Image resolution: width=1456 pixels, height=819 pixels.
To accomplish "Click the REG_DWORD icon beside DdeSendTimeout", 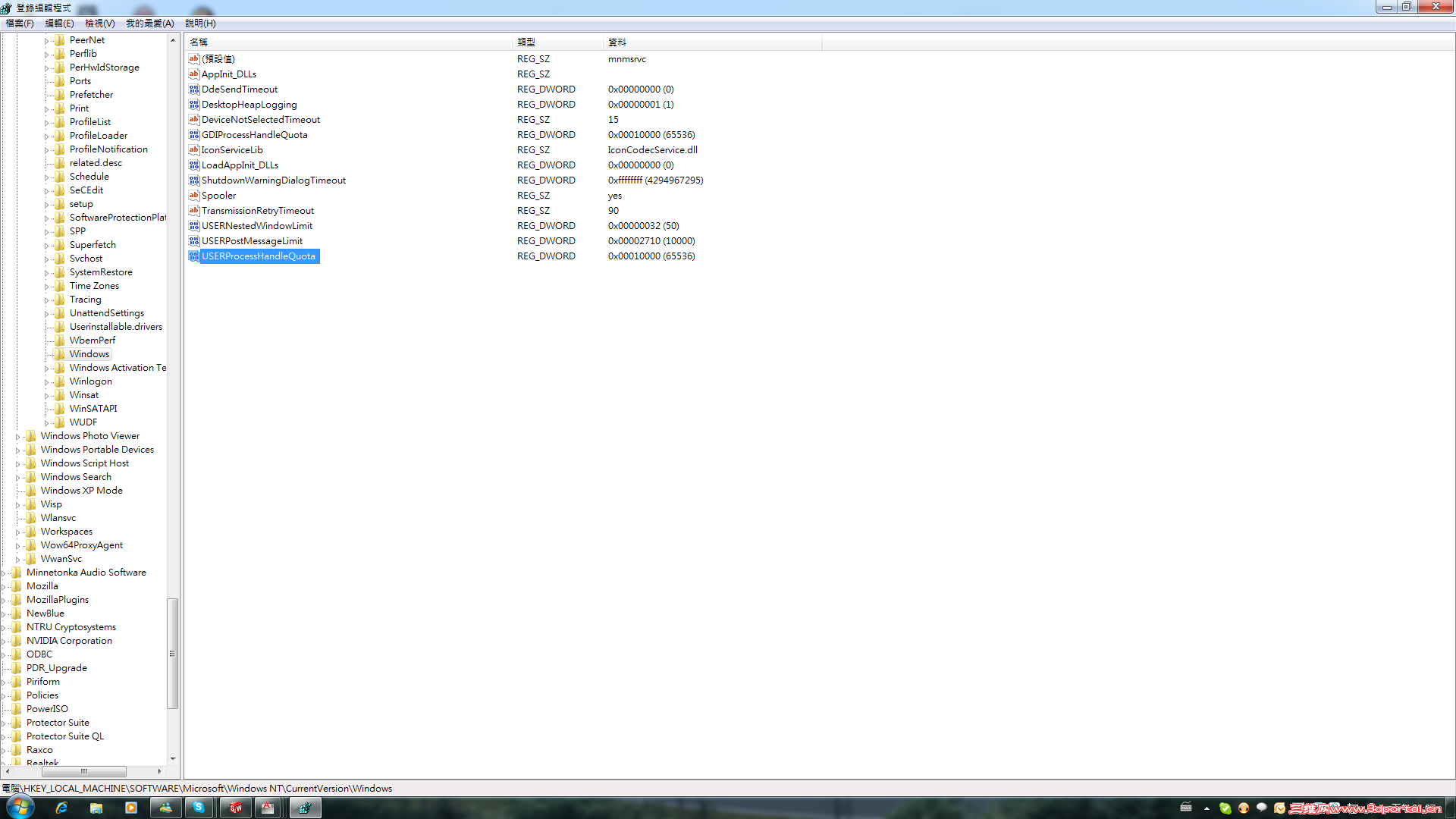I will pyautogui.click(x=194, y=89).
